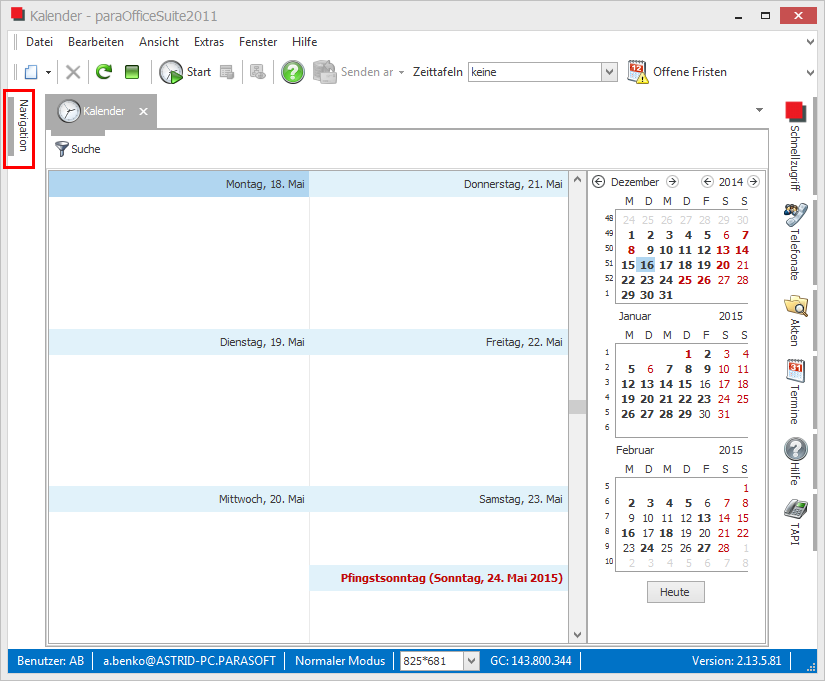
Task: Open the Fenster menu
Action: (258, 42)
